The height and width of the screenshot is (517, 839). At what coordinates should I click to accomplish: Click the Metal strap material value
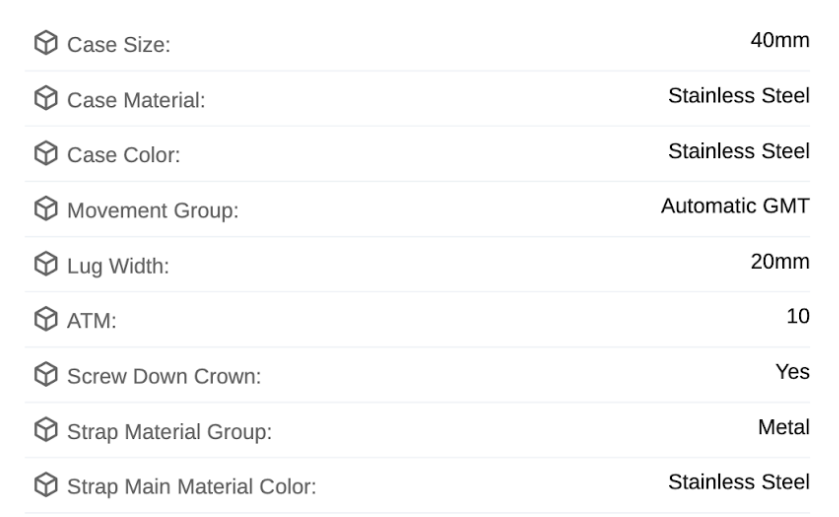(784, 427)
